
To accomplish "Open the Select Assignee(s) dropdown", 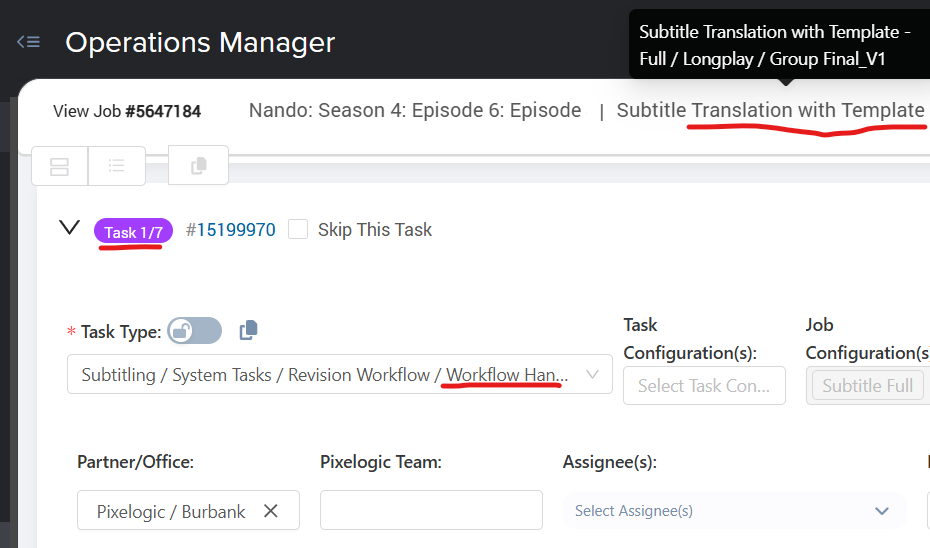I will tap(734, 511).
